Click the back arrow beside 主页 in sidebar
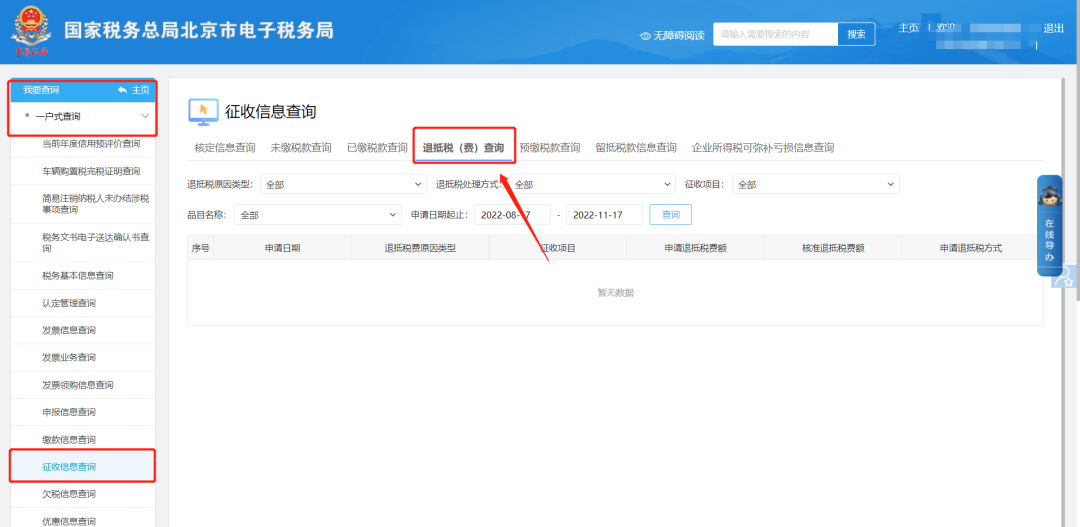This screenshot has height=527, width=1080. click(123, 90)
